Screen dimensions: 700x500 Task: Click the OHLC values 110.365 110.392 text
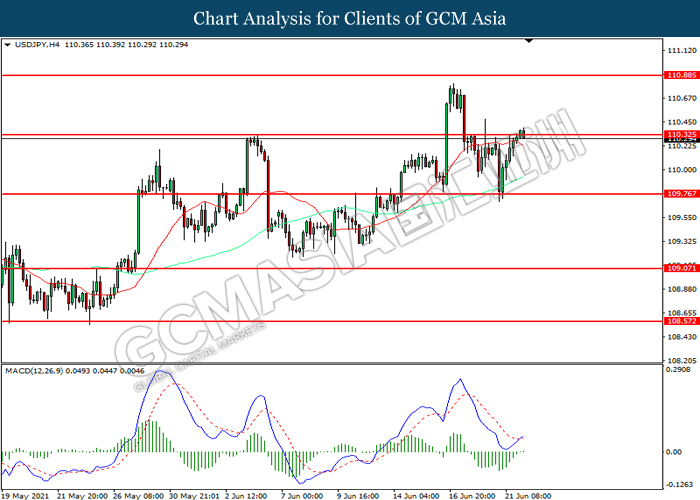(x=95, y=45)
